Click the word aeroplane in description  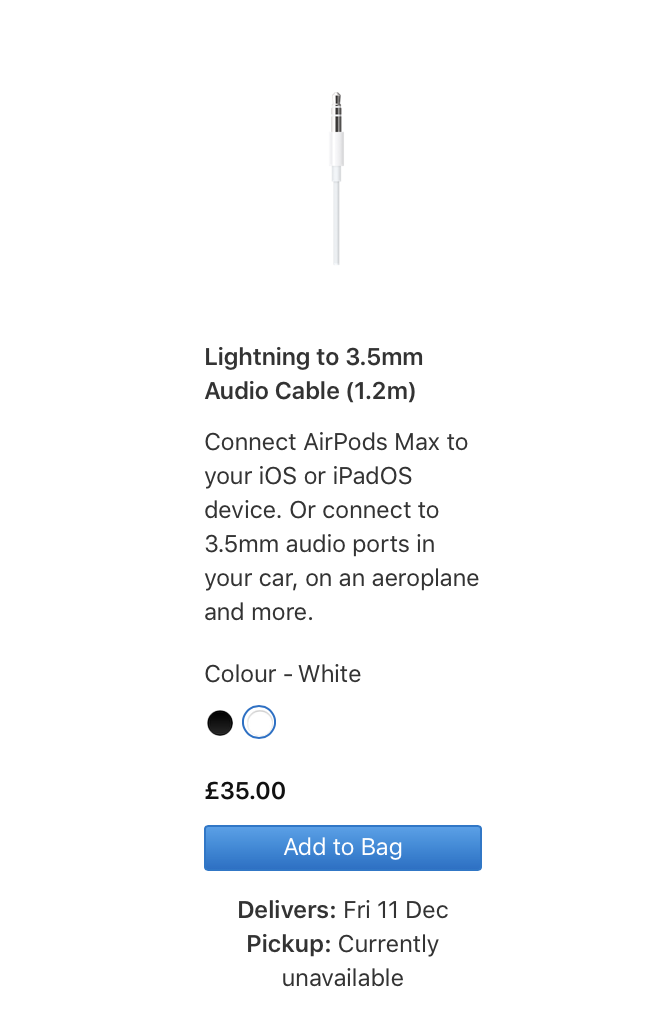pyautogui.click(x=420, y=578)
